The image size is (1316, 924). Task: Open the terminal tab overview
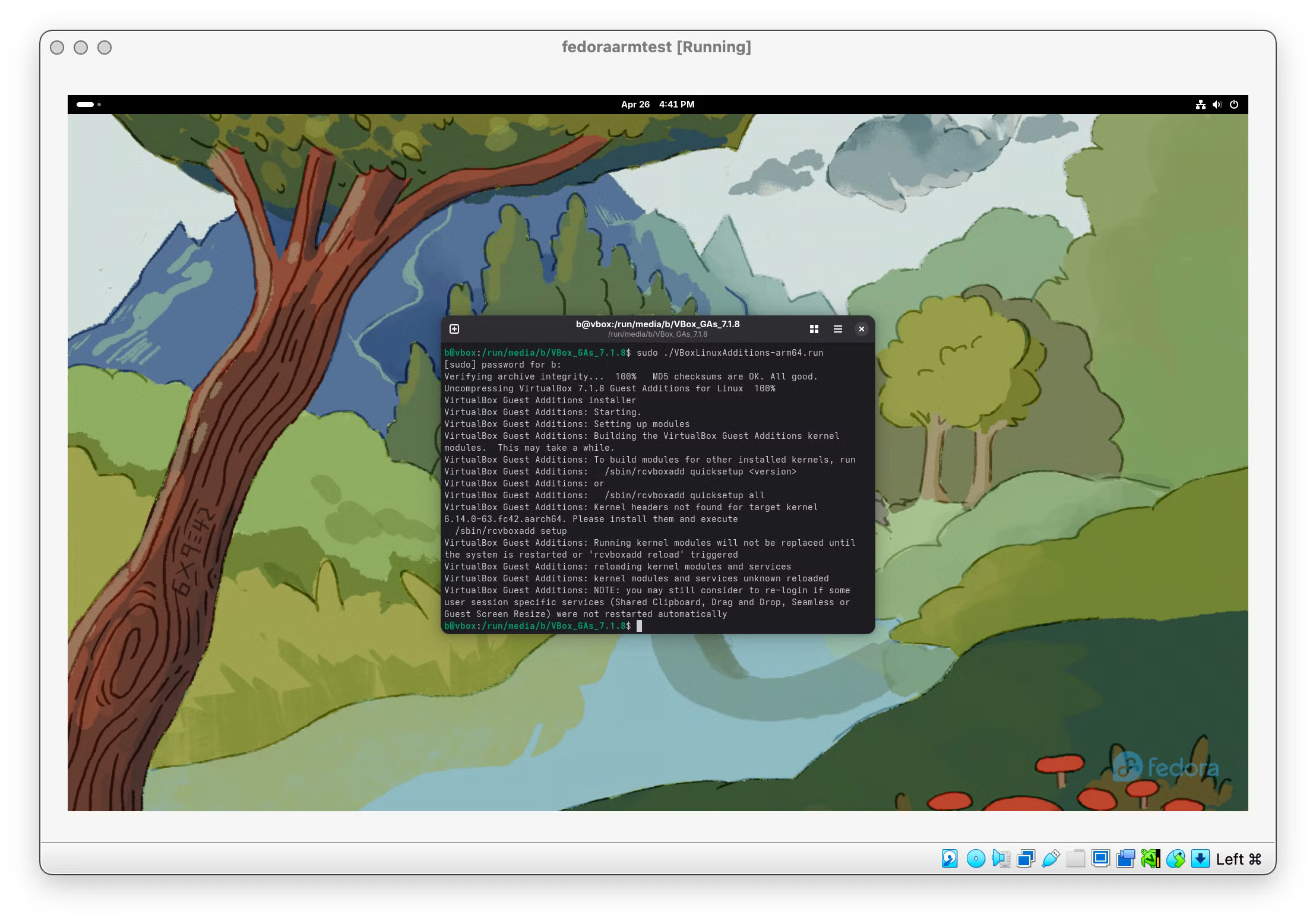(814, 328)
